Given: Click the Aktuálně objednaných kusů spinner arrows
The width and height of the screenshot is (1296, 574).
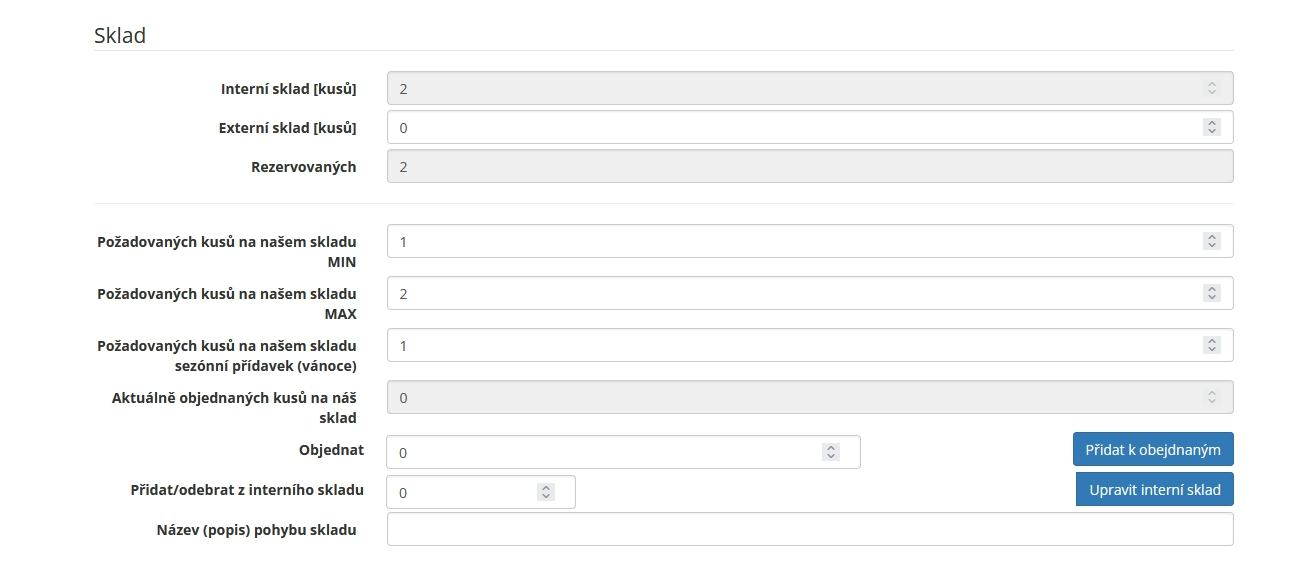Looking at the screenshot, I should pyautogui.click(x=1212, y=397).
